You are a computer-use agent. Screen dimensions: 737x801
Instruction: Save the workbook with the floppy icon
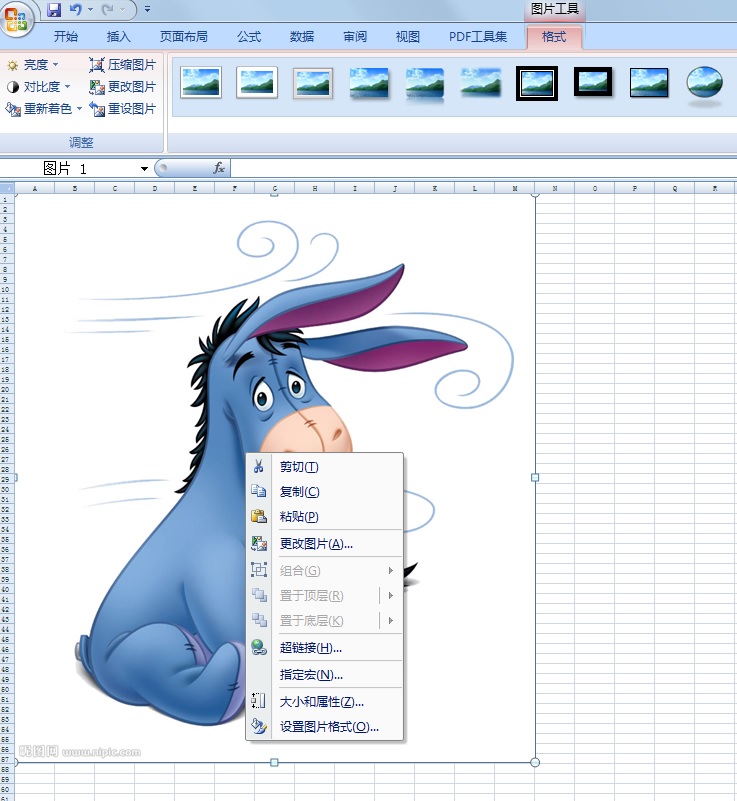click(x=54, y=10)
